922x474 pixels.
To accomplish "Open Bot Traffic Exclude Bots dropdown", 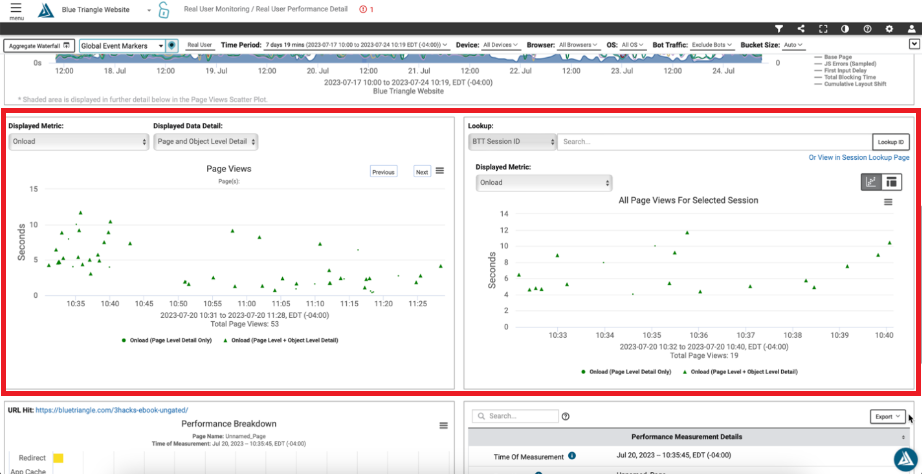I will (x=711, y=45).
